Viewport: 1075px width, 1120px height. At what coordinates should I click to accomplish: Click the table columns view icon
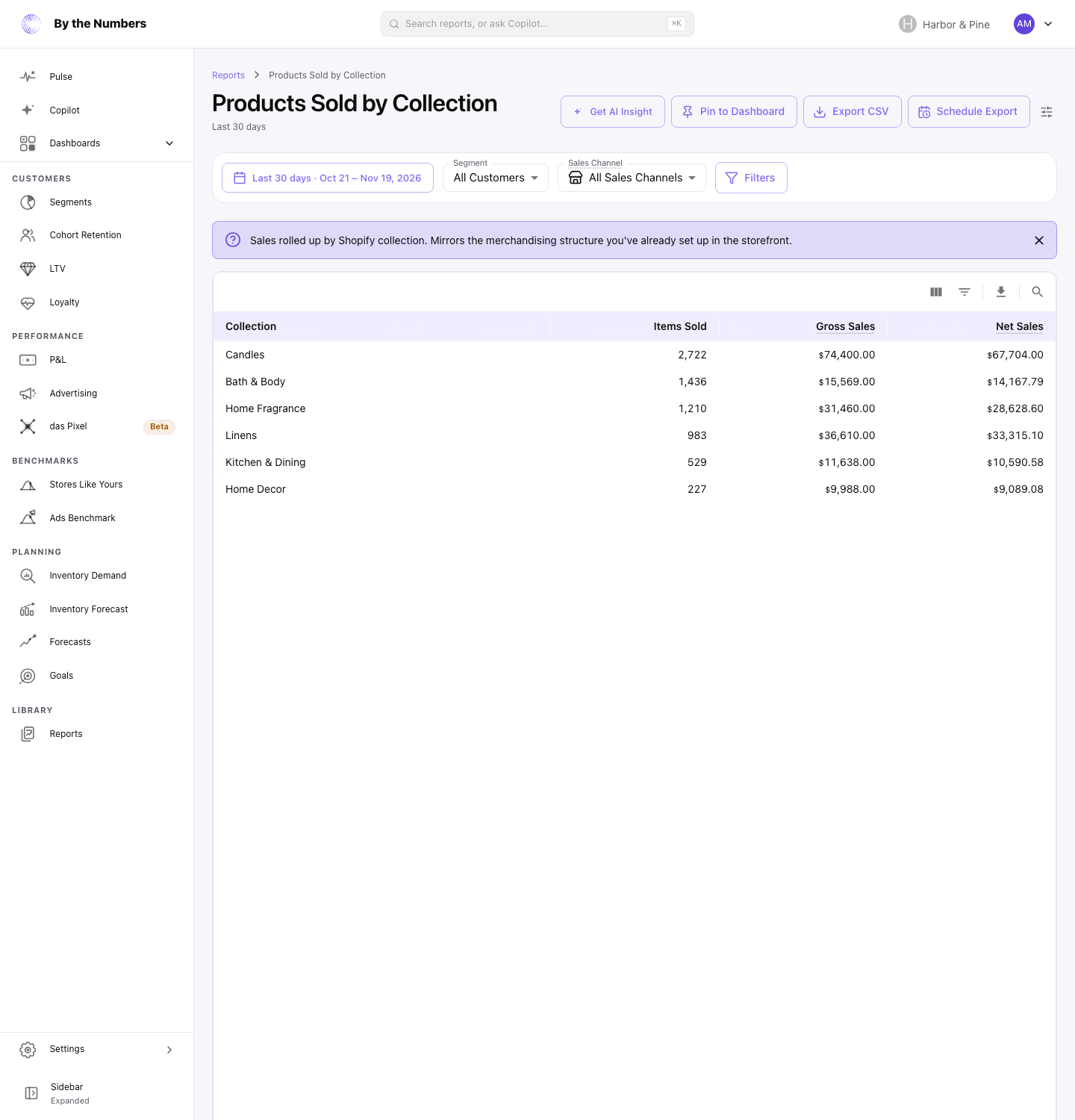click(x=936, y=292)
